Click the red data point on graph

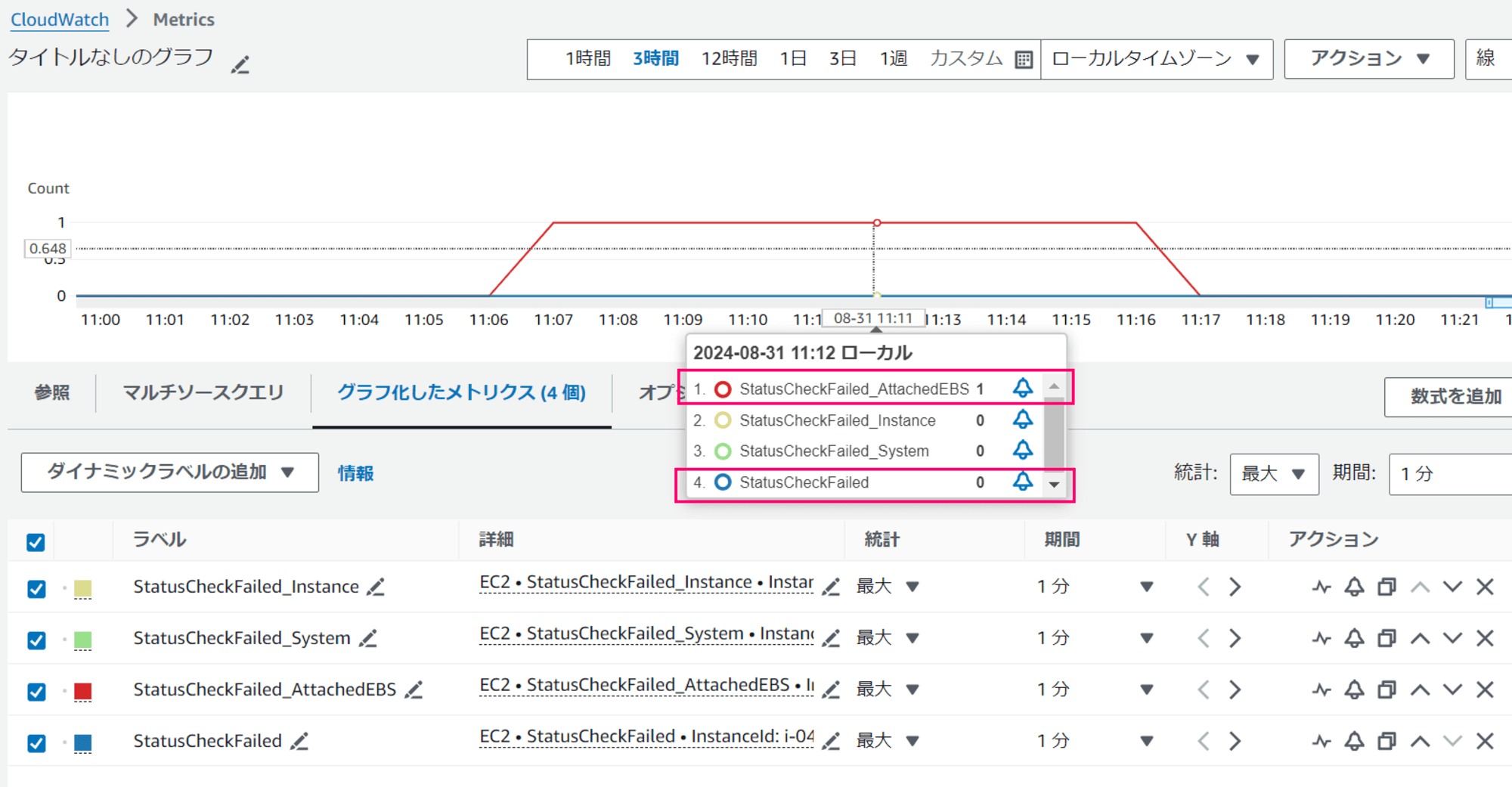[877, 223]
